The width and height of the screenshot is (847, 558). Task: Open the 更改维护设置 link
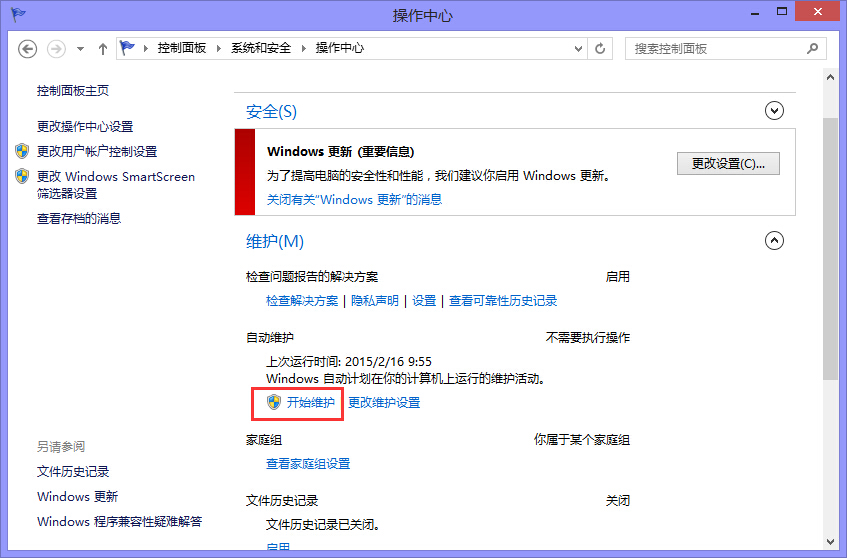click(384, 403)
